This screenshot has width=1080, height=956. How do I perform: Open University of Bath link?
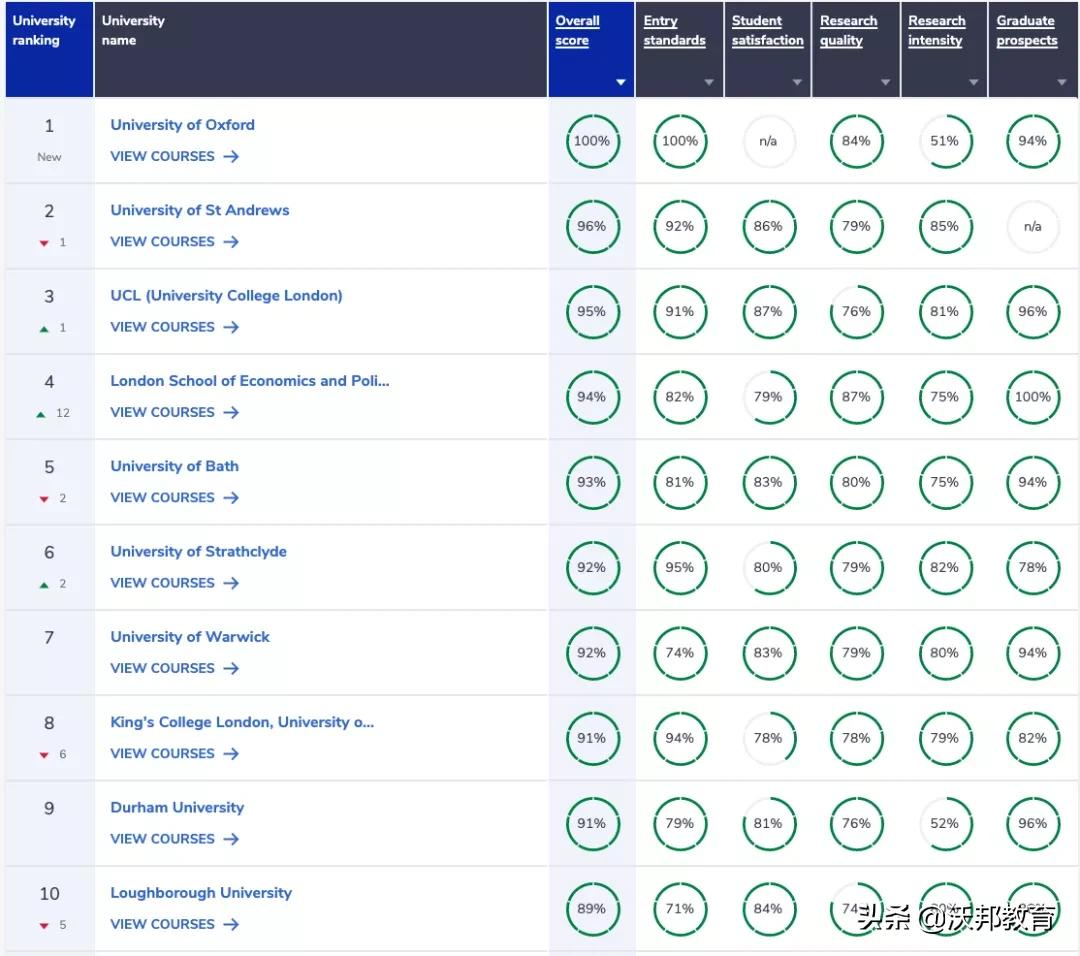pos(174,466)
